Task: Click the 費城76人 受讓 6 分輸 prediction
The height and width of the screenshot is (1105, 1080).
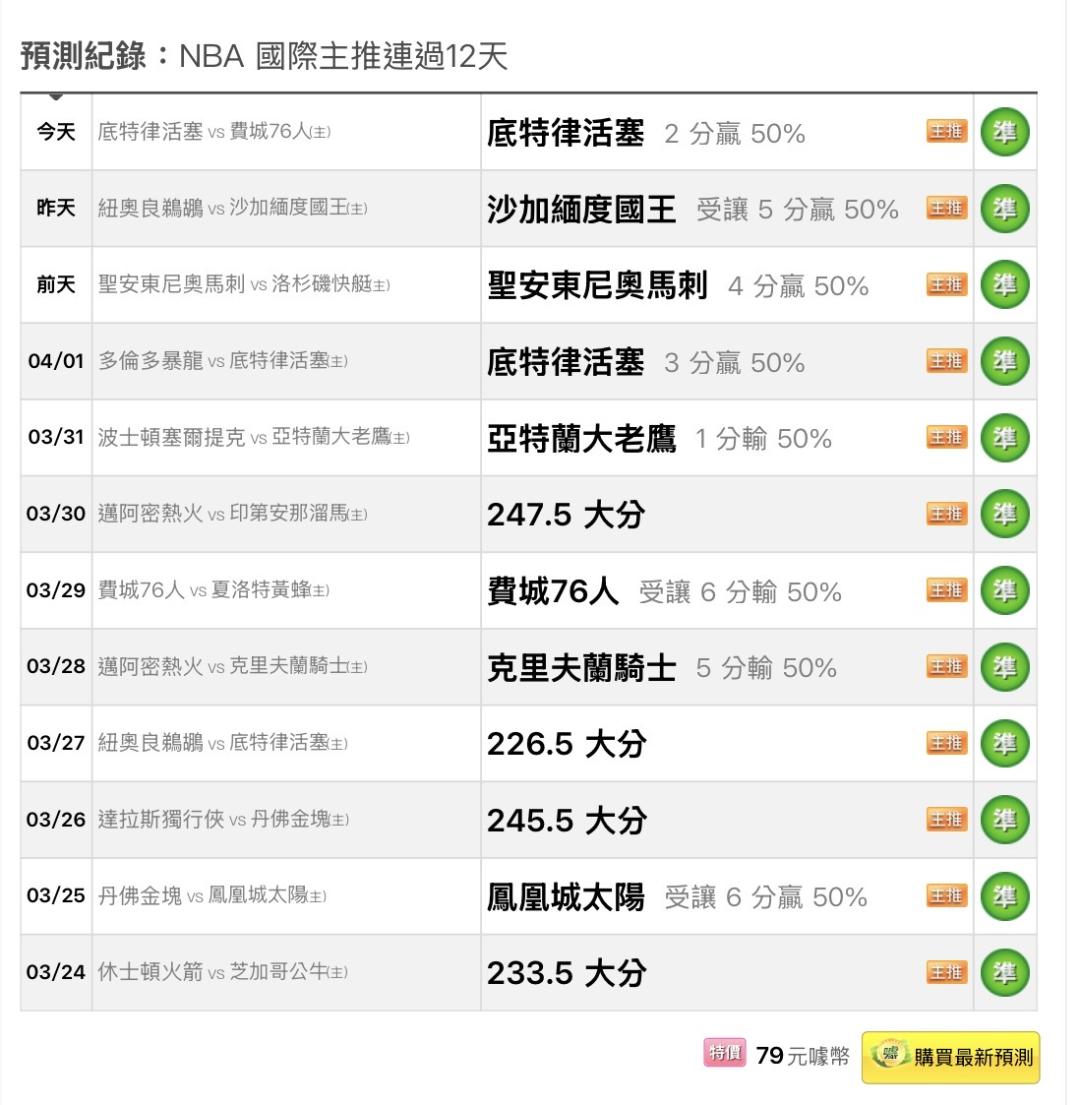Action: pos(664,591)
